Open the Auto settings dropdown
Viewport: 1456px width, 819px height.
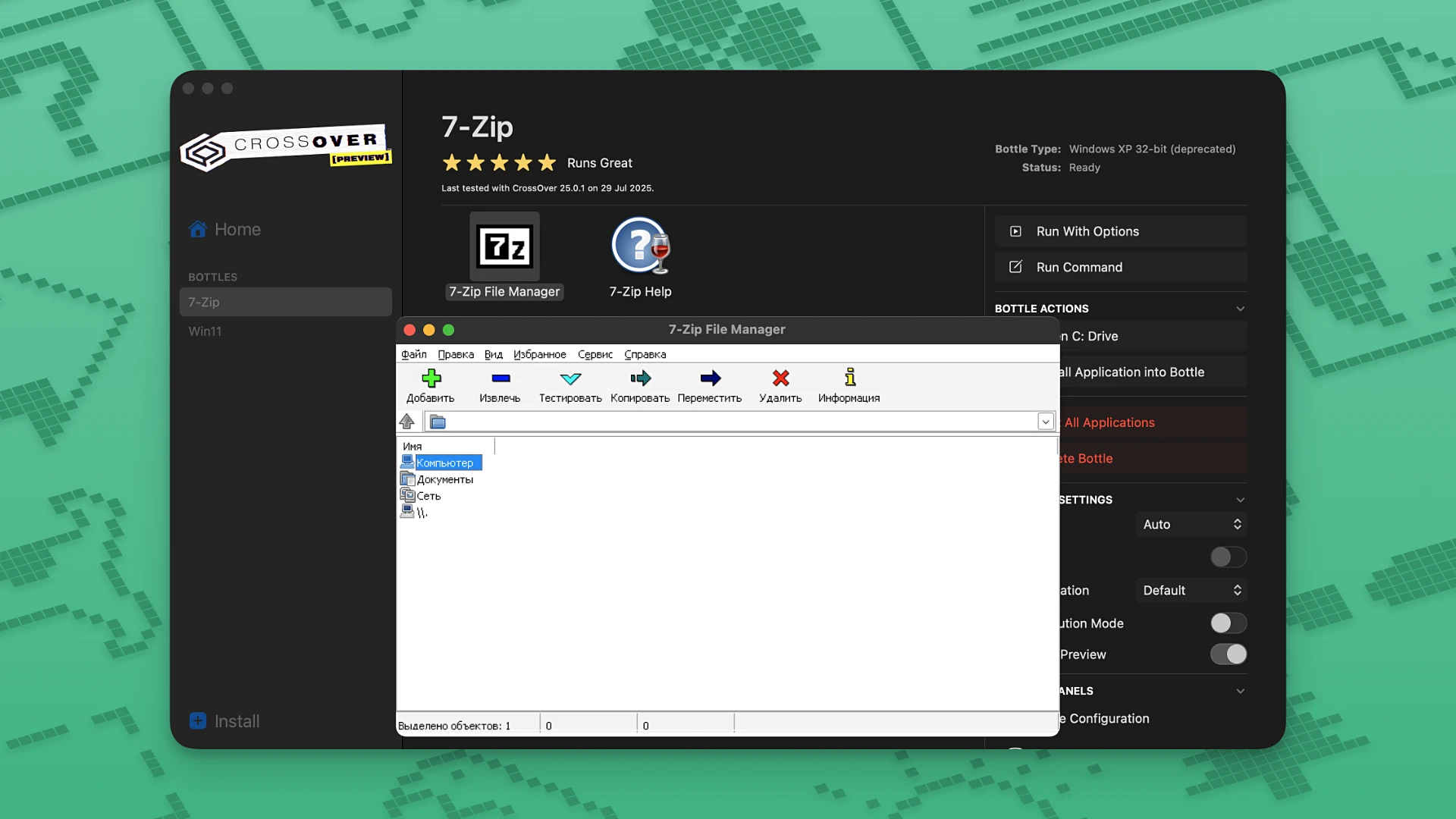[1191, 524]
